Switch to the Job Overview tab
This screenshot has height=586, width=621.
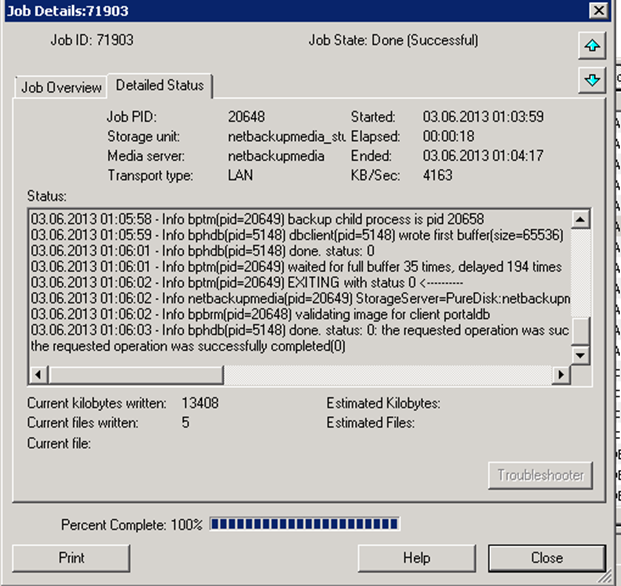[61, 88]
